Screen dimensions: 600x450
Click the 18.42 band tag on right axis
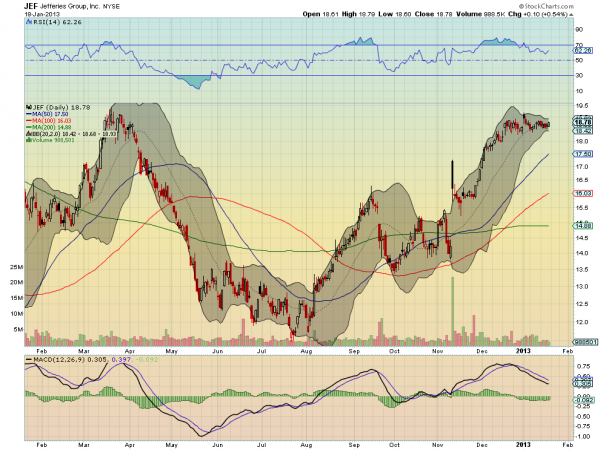click(x=582, y=131)
